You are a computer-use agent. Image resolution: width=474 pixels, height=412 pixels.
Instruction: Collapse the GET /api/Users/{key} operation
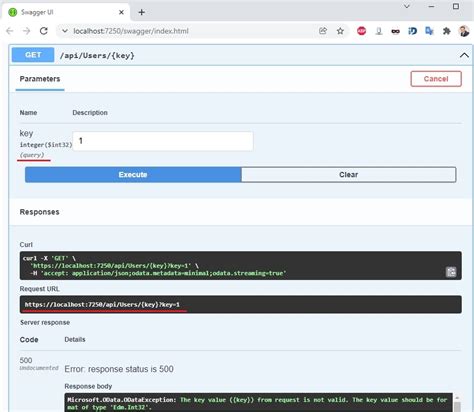click(464, 55)
